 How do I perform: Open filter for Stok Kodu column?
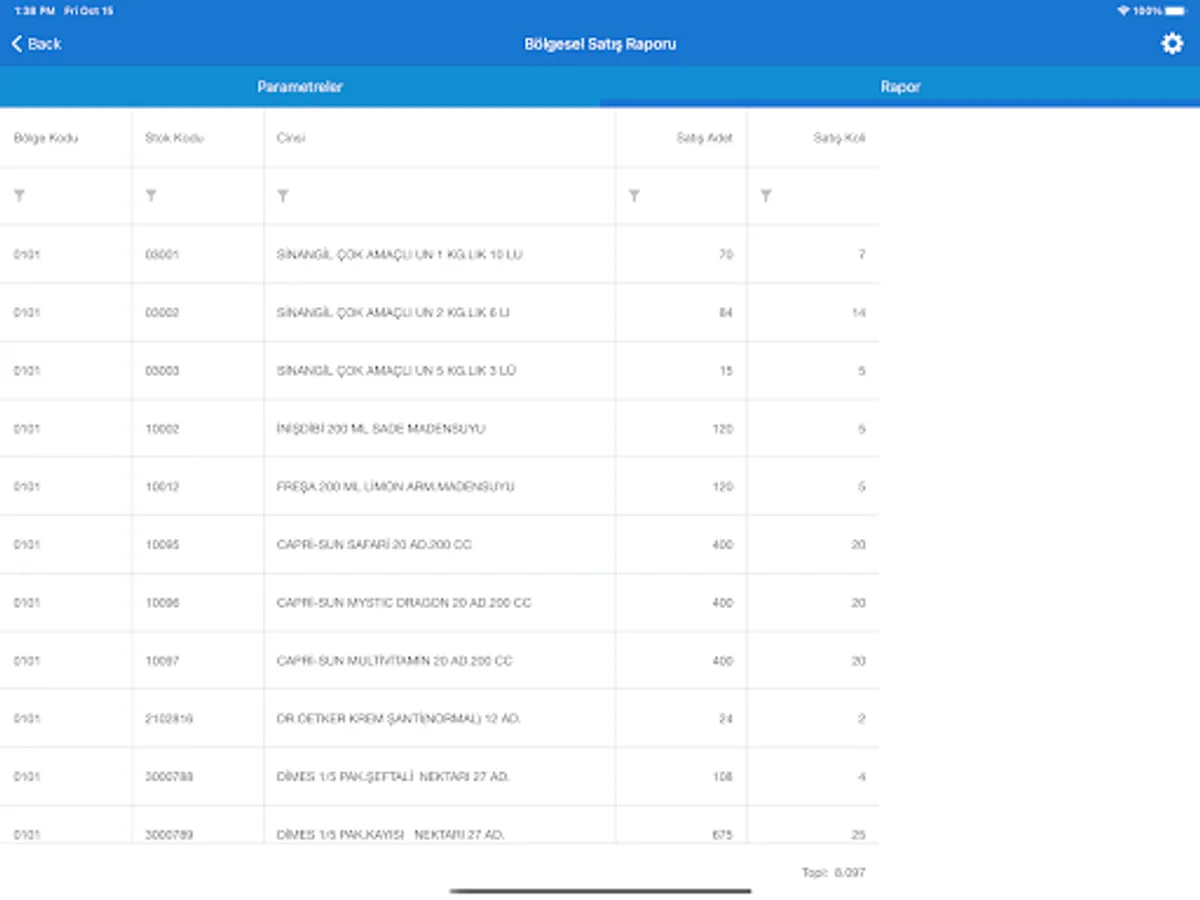click(x=151, y=196)
